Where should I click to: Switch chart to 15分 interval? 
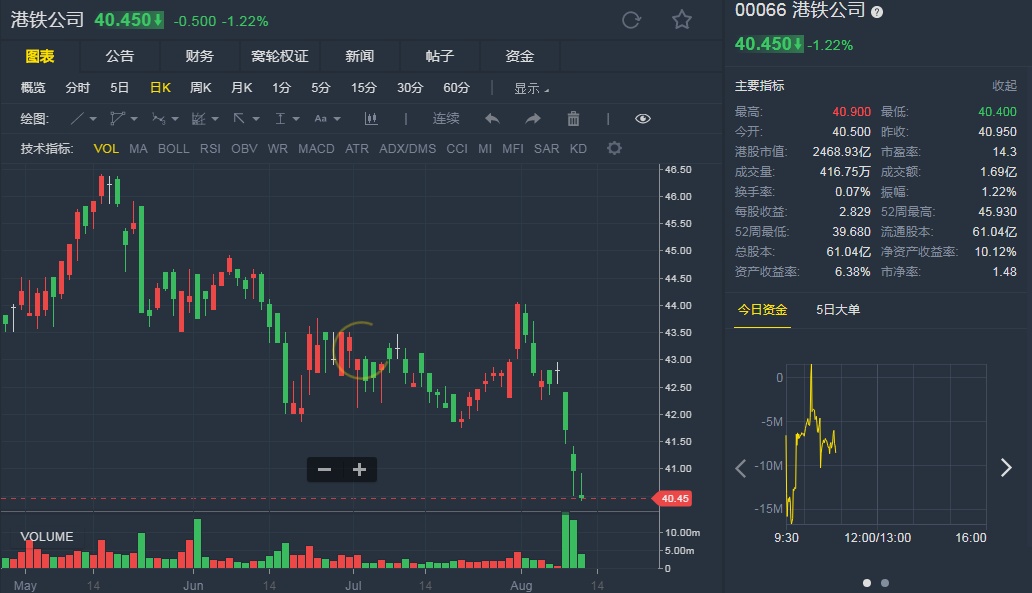pos(363,88)
